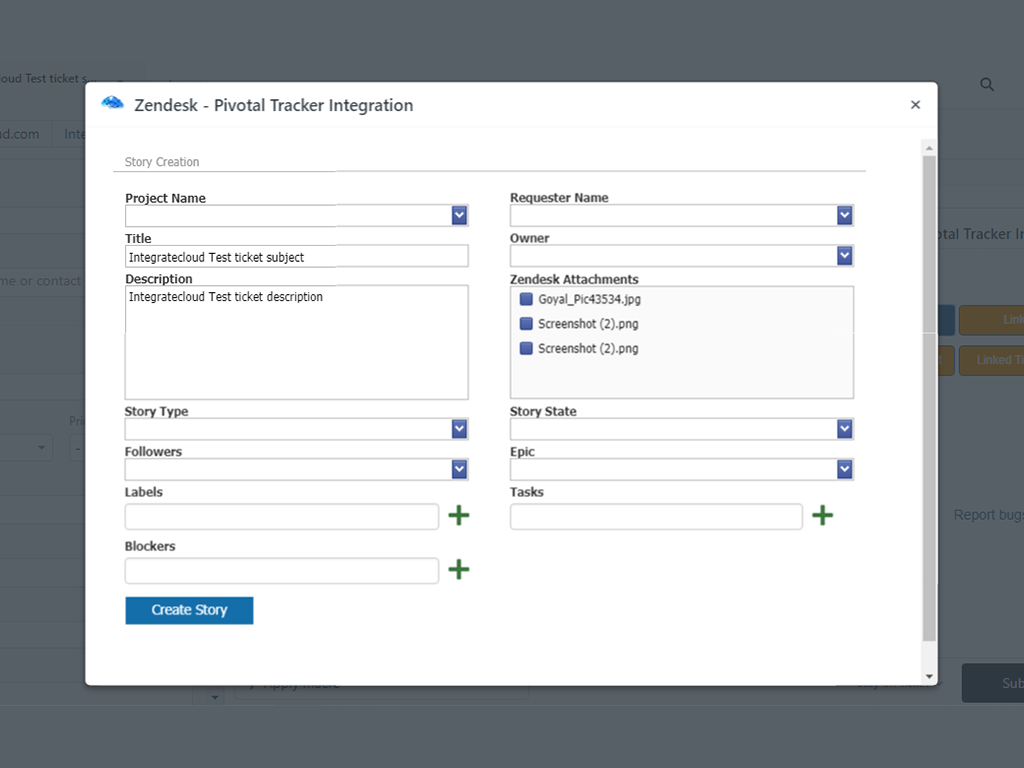Expand the Story State dropdown

[x=844, y=428]
